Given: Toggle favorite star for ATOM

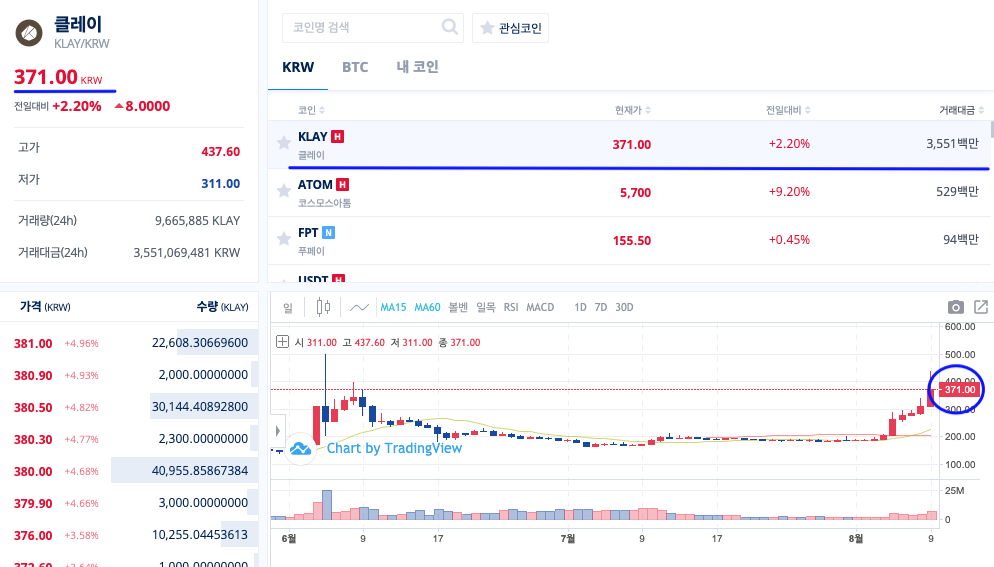Looking at the screenshot, I should click(284, 190).
